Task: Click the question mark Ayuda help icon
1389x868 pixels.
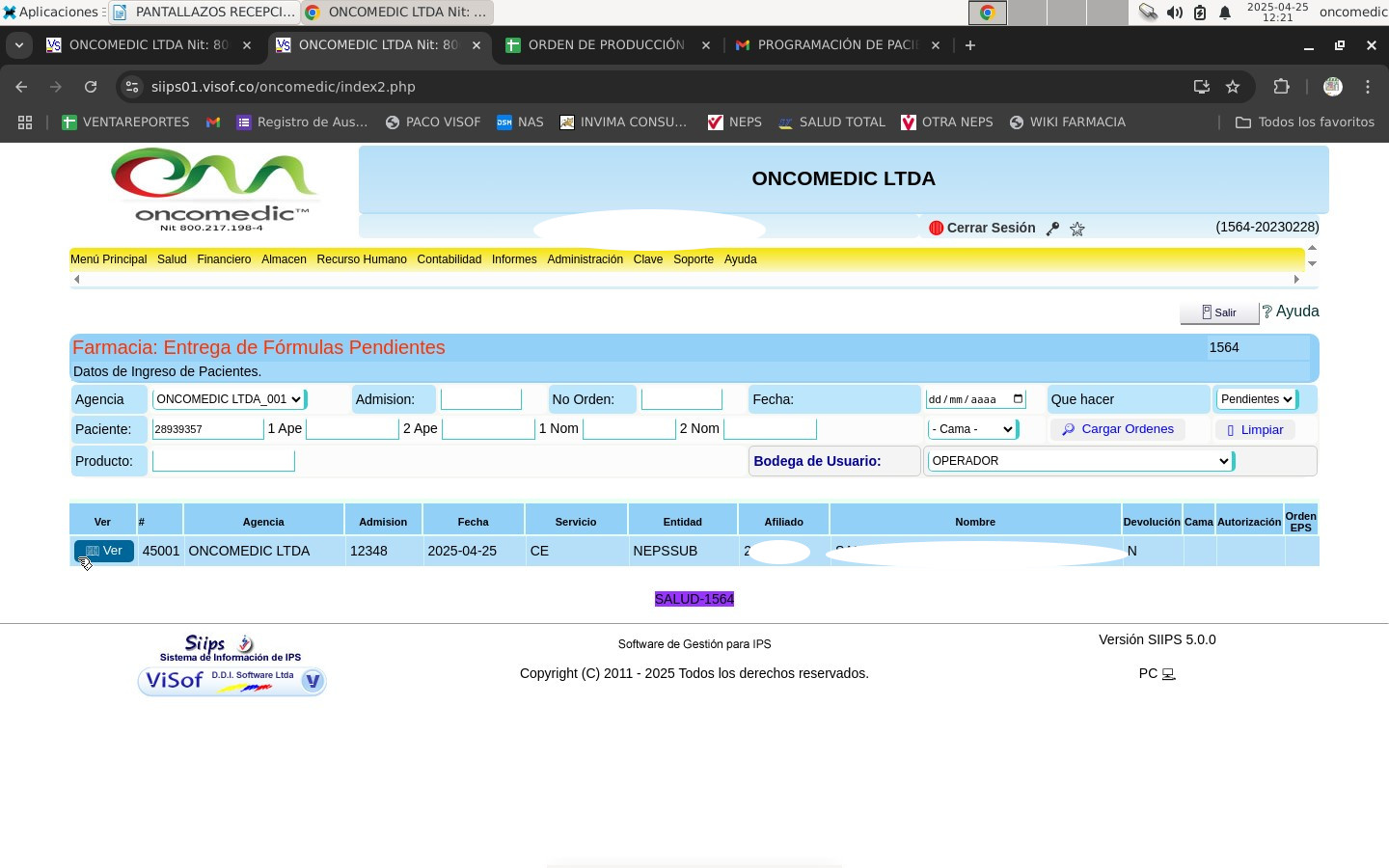Action: click(x=1267, y=312)
